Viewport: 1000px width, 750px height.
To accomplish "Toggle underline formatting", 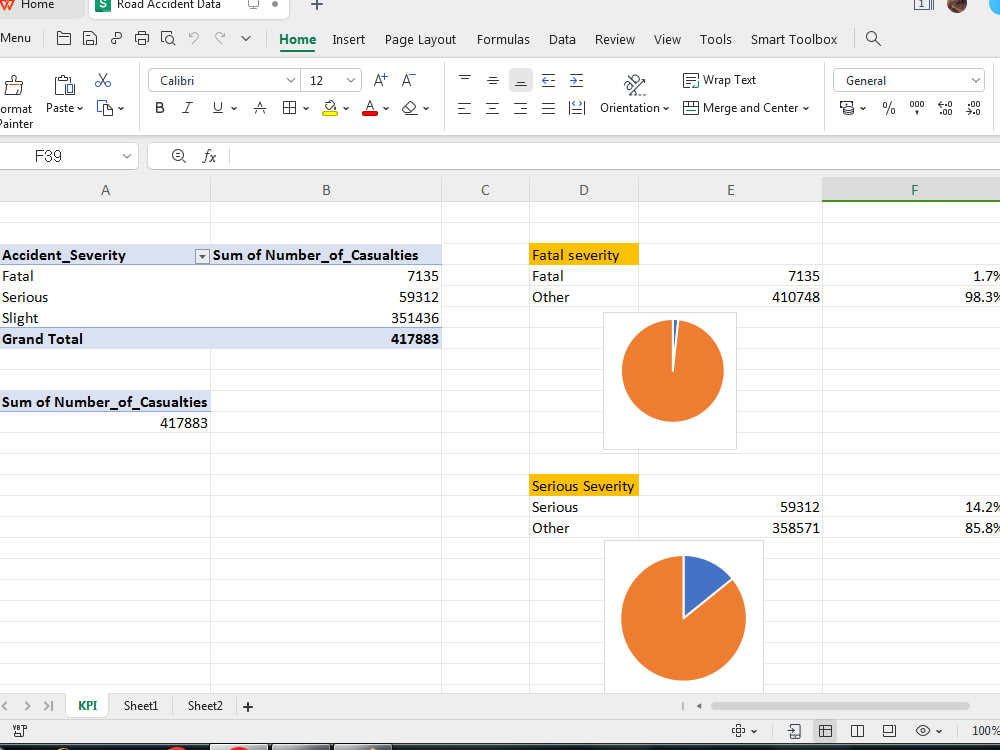I will tap(215, 108).
